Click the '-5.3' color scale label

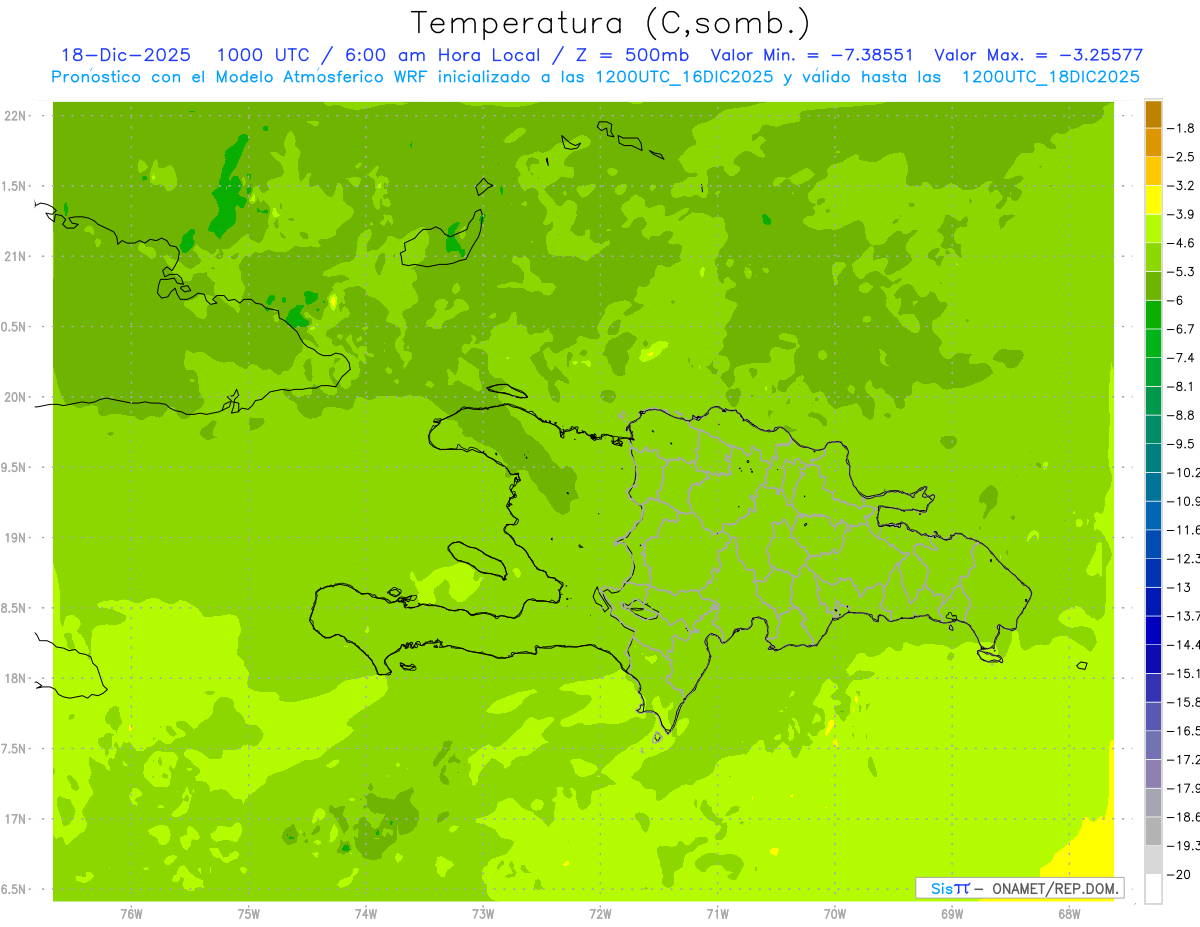[1182, 272]
